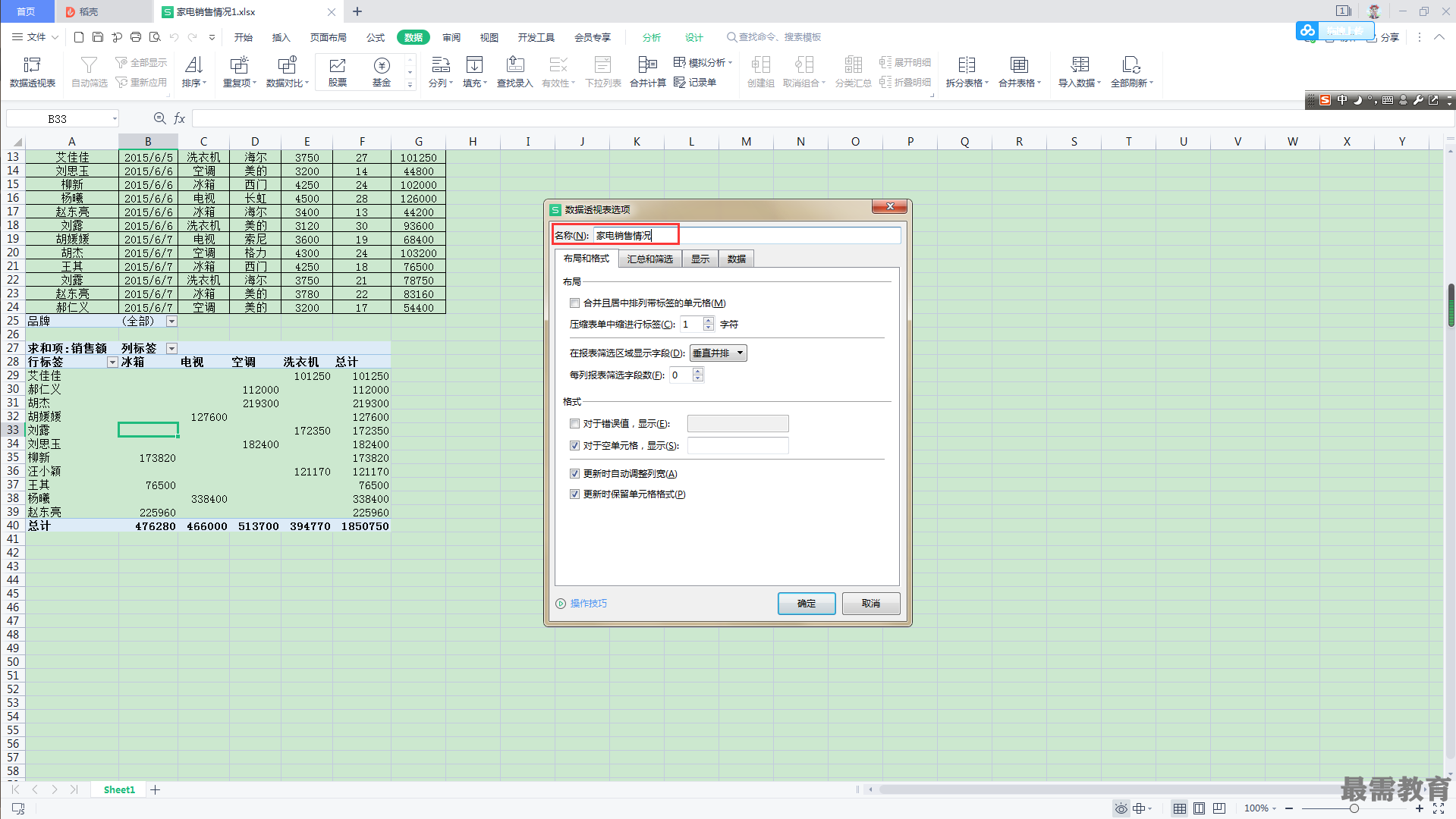1456x819 pixels.
Task: Switch to 显示 tab in dialog
Action: 700,259
